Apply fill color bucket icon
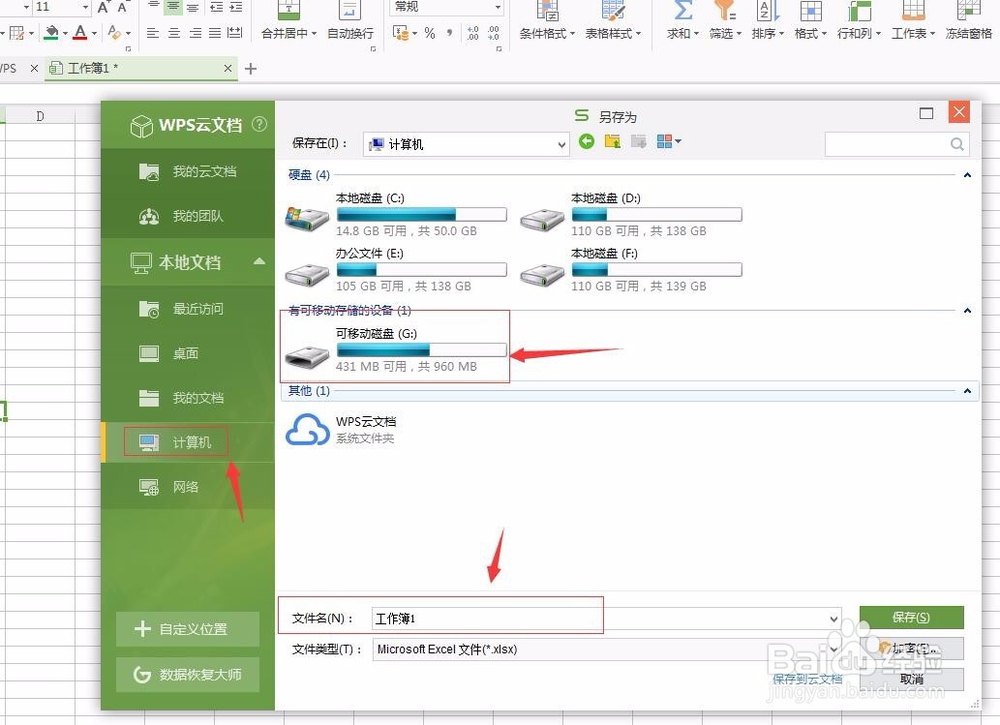The width and height of the screenshot is (1000, 725). (x=52, y=32)
